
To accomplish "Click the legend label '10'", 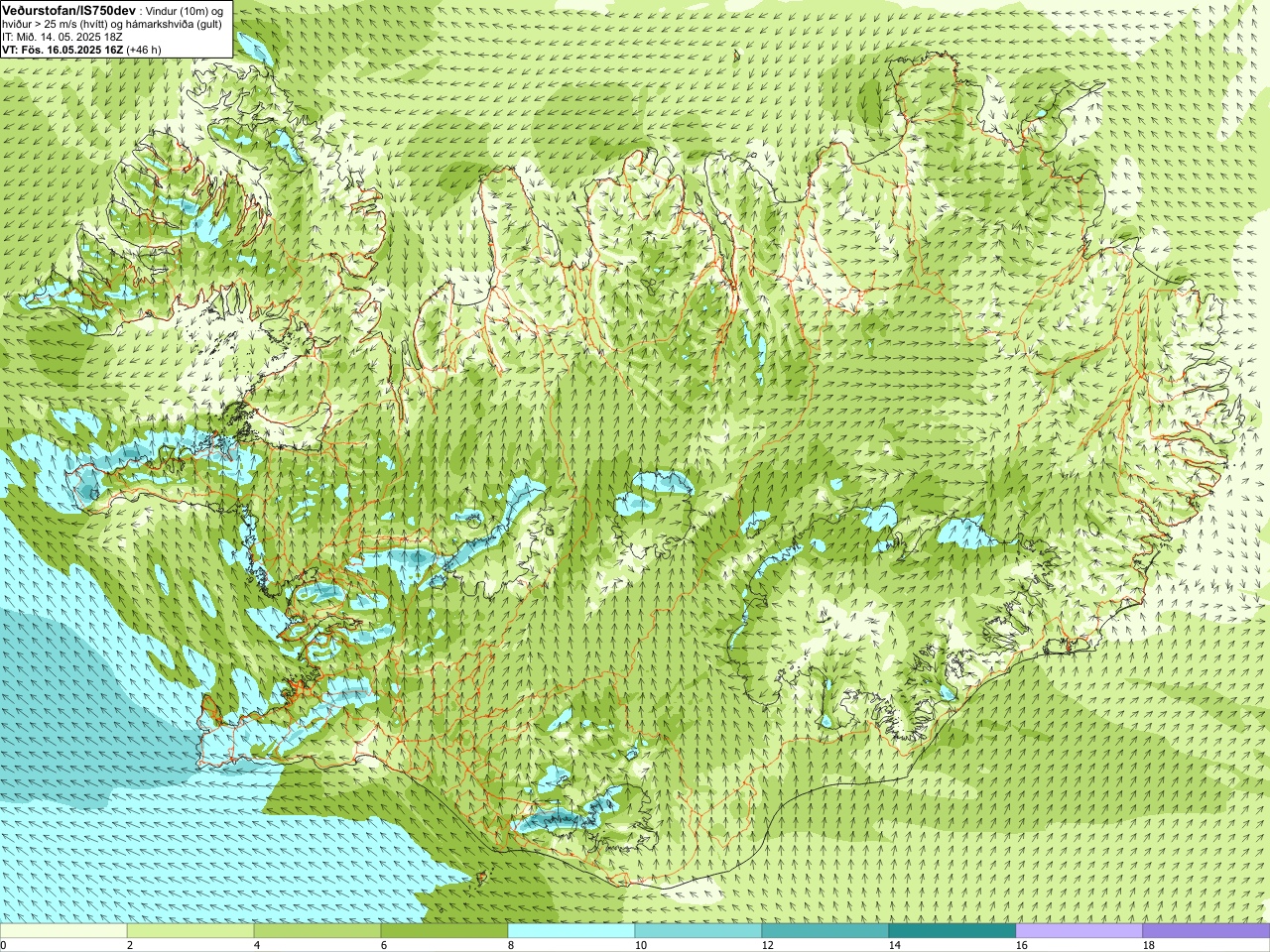I will pos(640,945).
